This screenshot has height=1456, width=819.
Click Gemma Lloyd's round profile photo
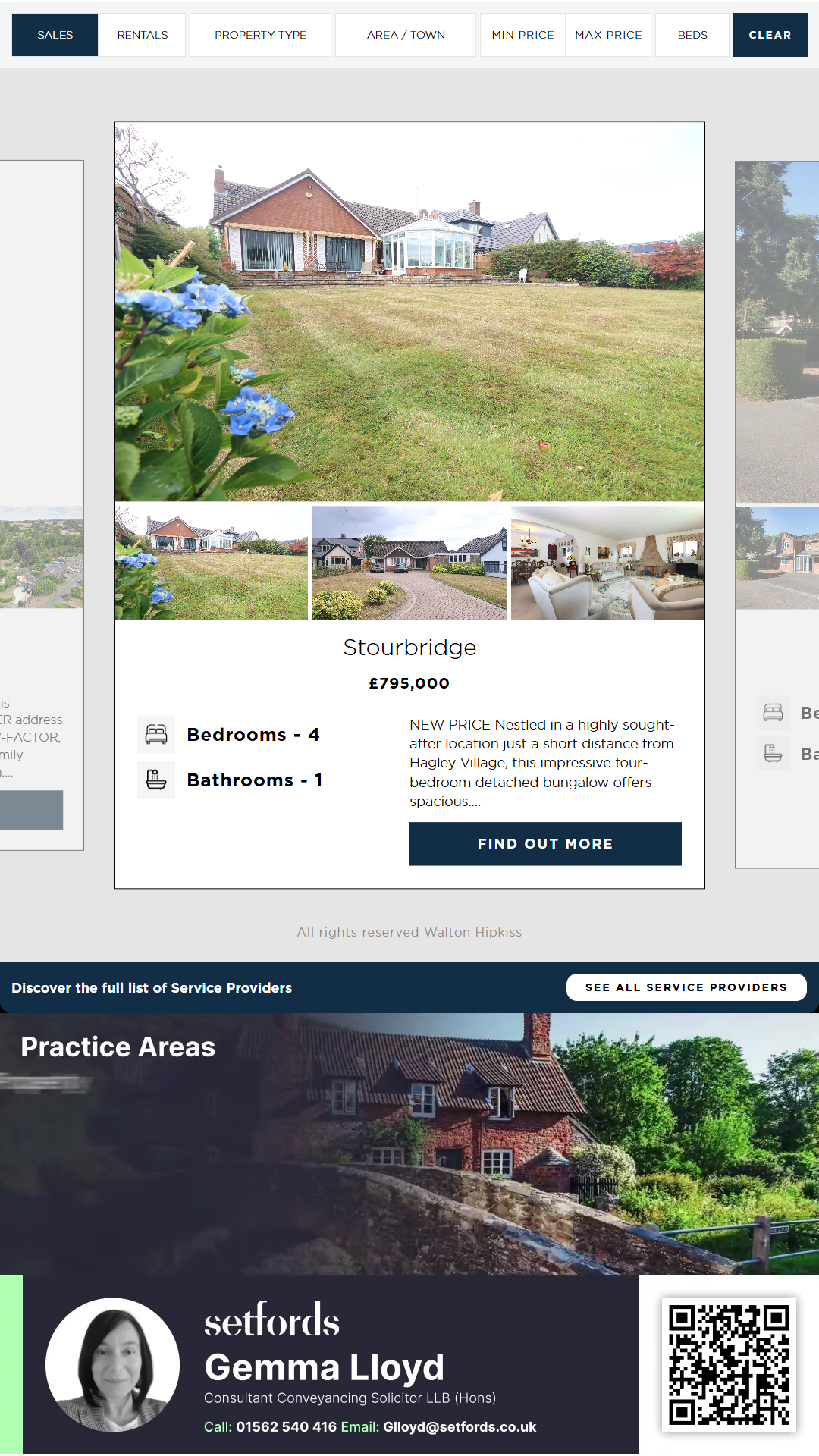pyautogui.click(x=112, y=1365)
